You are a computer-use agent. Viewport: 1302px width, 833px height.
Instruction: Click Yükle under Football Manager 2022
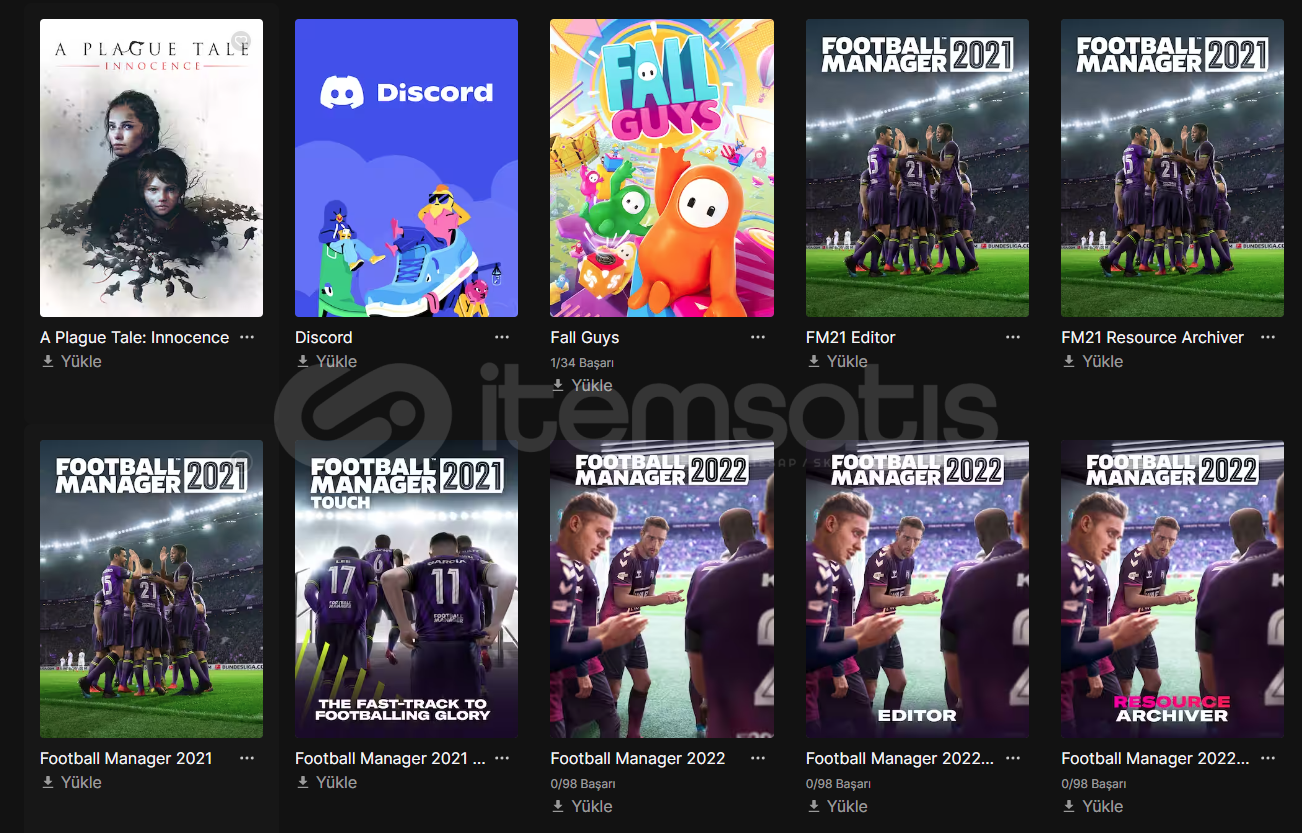582,807
